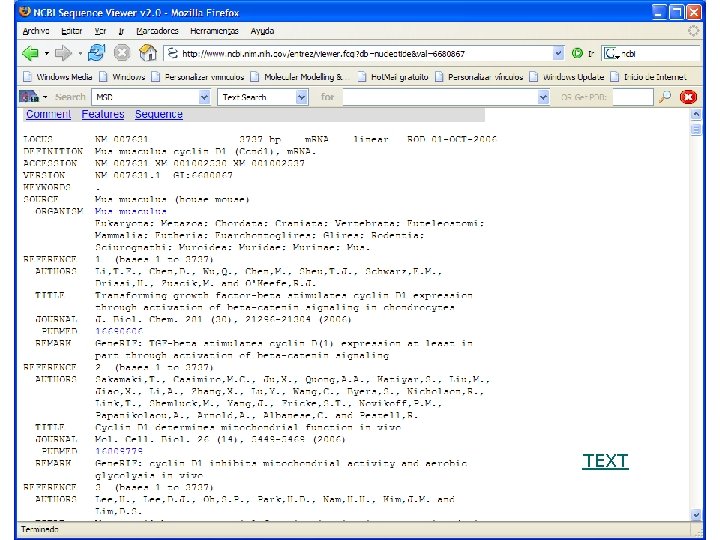Open the Archivo menu
This screenshot has height=540, width=720.
(x=36, y=31)
